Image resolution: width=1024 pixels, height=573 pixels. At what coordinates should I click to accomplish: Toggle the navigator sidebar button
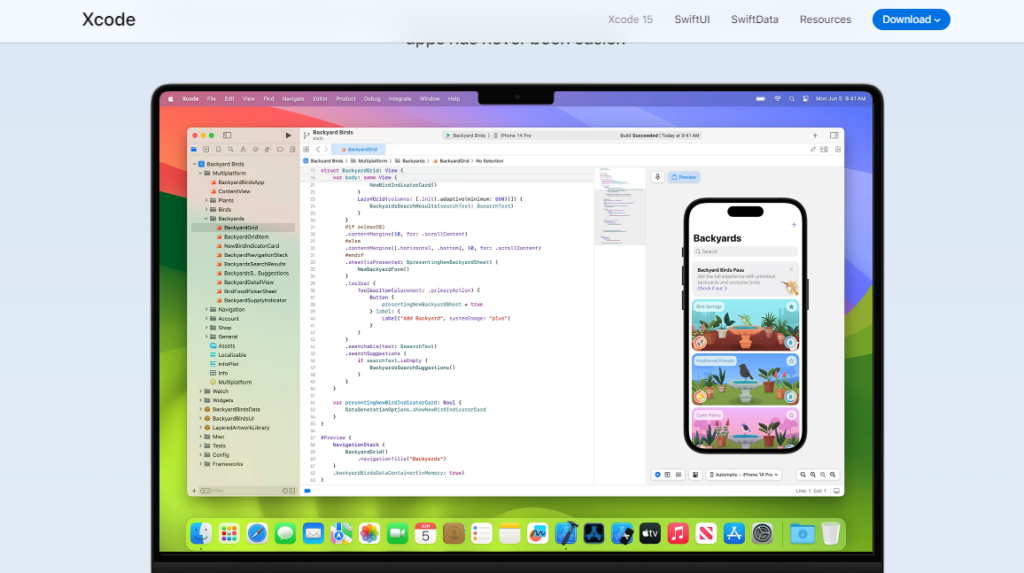point(227,135)
